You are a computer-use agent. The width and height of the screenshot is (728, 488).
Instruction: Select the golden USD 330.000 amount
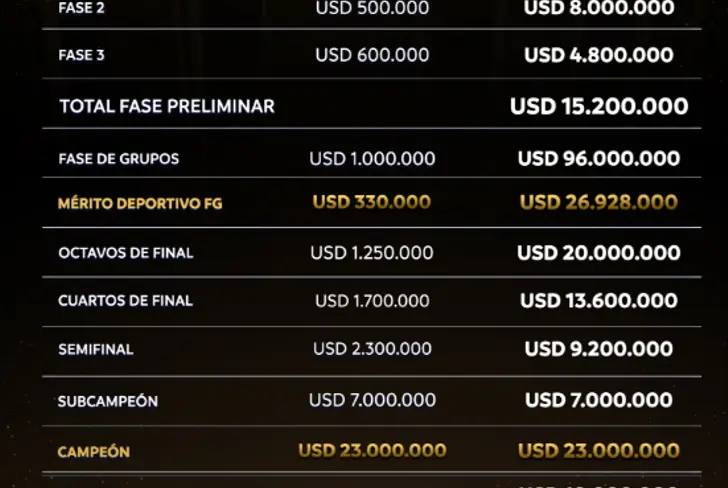coord(372,203)
